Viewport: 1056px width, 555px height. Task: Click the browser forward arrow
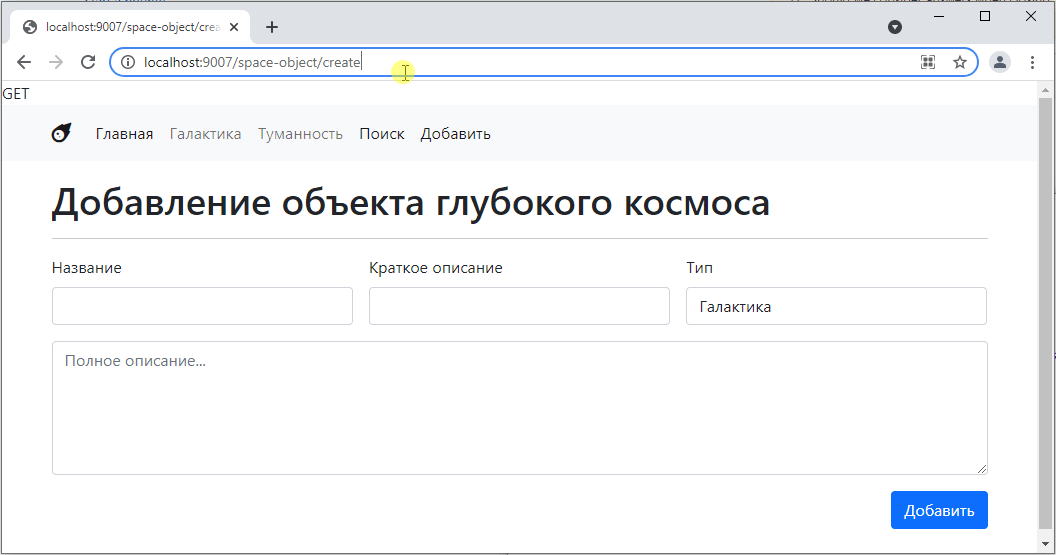(x=56, y=62)
